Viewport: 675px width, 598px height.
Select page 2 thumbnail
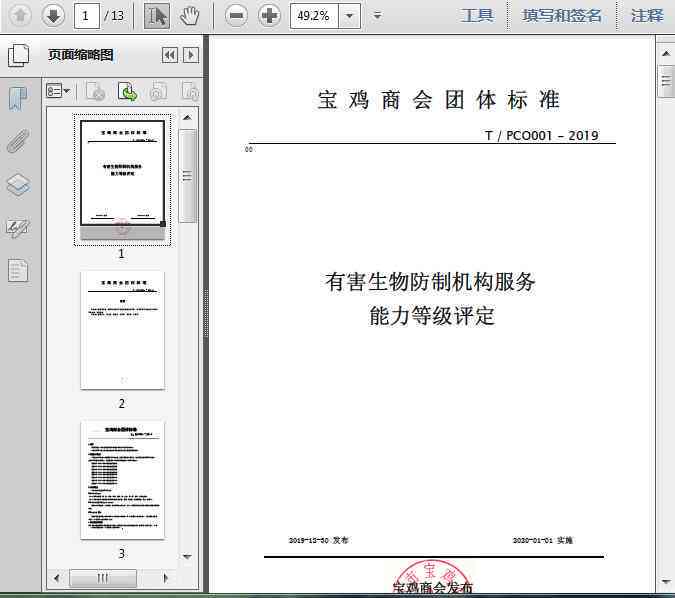click(x=122, y=330)
